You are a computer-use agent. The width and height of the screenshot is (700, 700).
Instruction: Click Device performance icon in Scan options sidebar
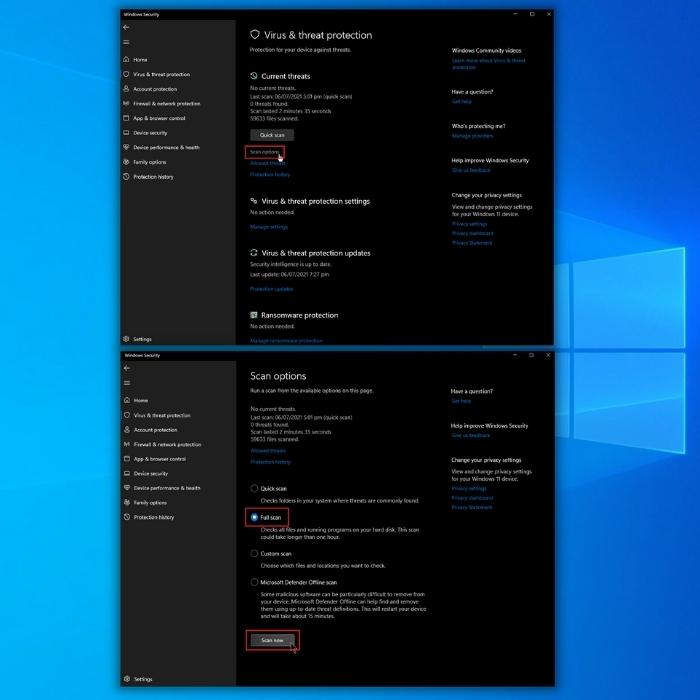pyautogui.click(x=127, y=488)
